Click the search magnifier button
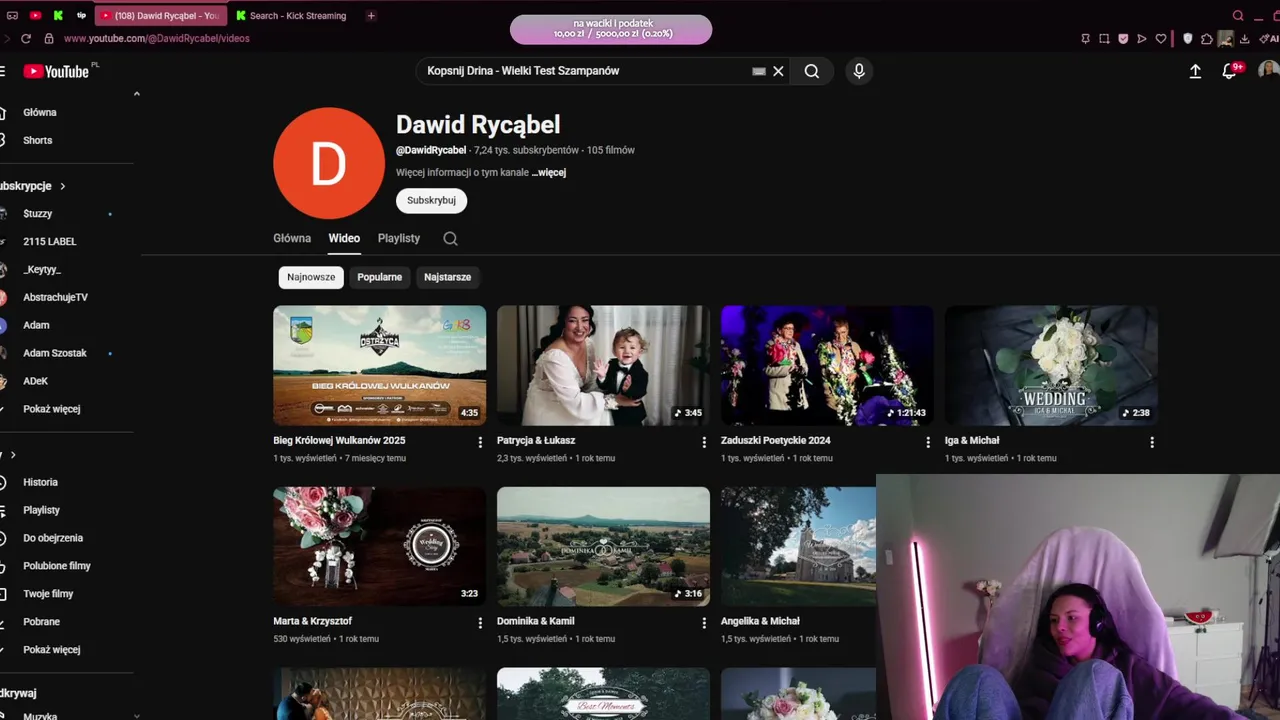 point(812,71)
